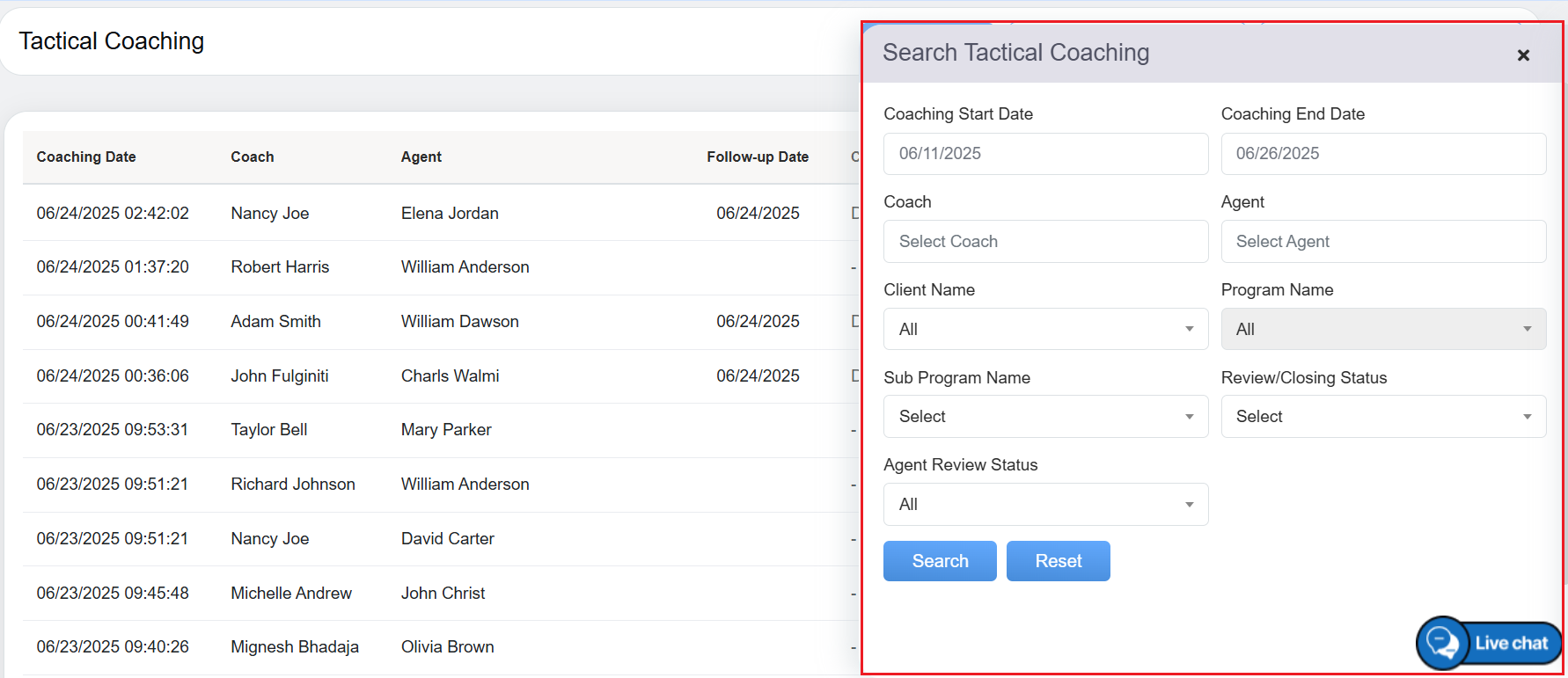This screenshot has width=1568, height=678.
Task: Close the Search Tactical Coaching panel
Action: (x=1523, y=55)
